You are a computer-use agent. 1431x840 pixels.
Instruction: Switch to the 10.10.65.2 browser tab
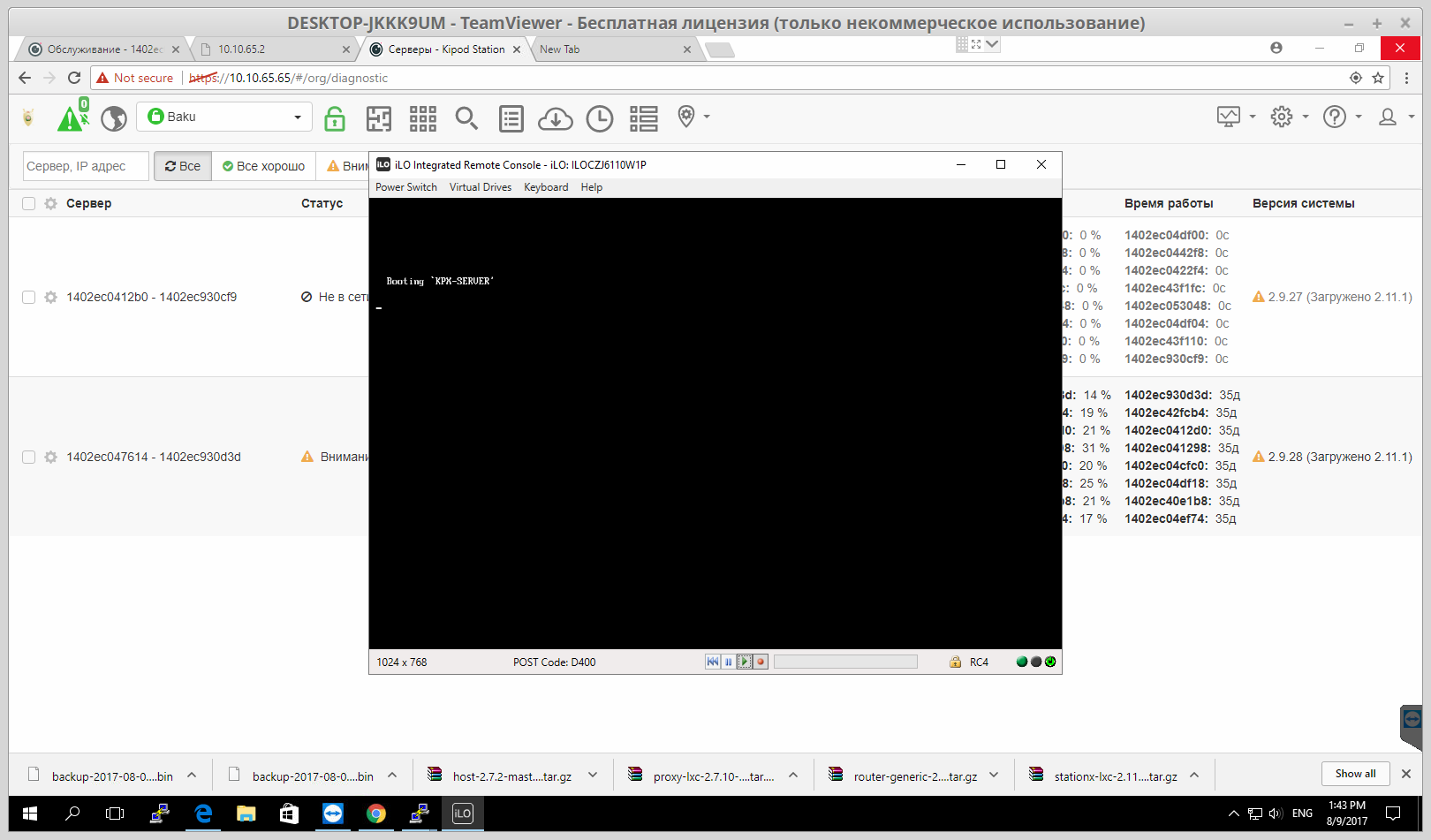click(274, 49)
